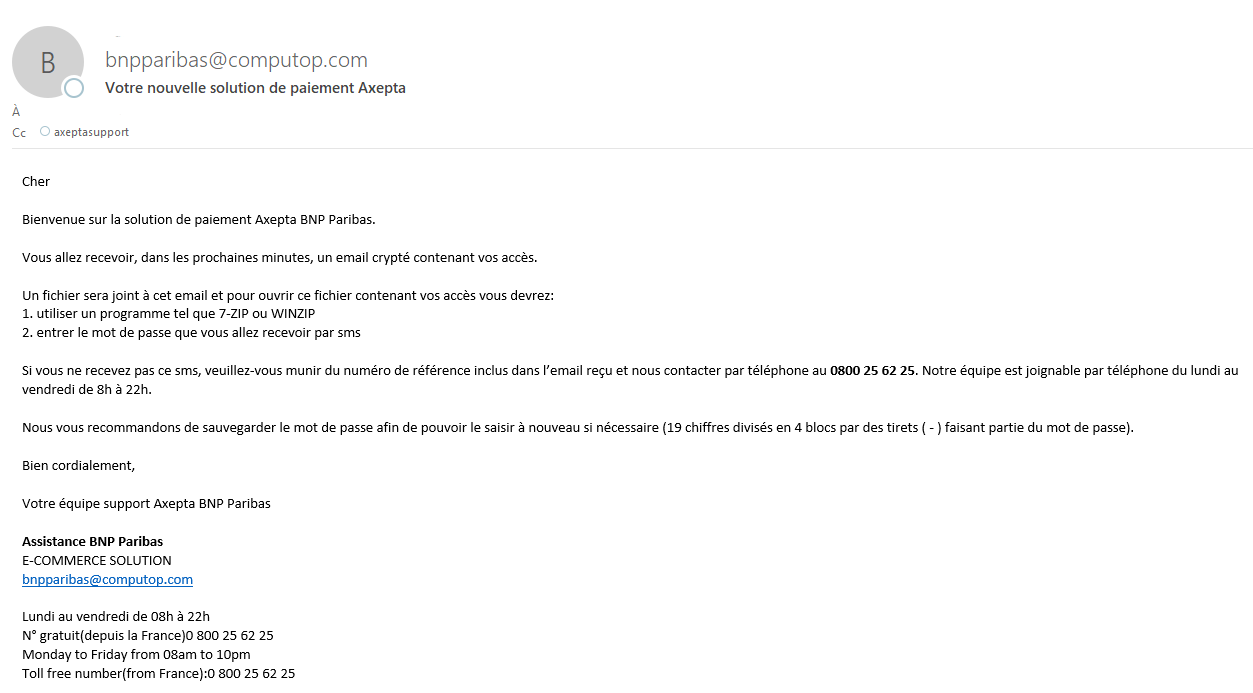This screenshot has width=1253, height=693.
Task: Click the sender address in the email header
Action: coord(236,60)
